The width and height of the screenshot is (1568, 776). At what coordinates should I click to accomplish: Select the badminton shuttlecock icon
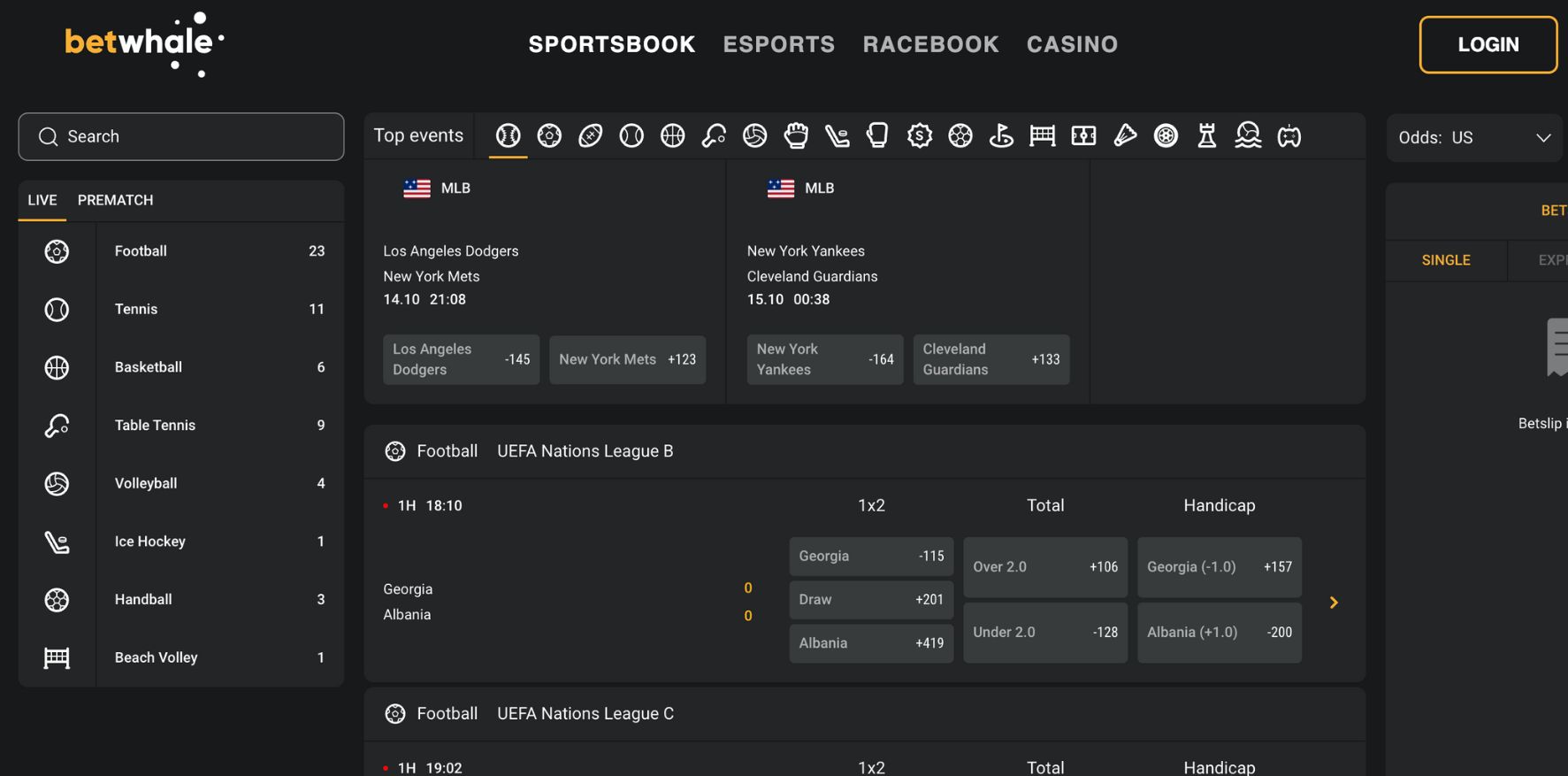[x=1125, y=135]
